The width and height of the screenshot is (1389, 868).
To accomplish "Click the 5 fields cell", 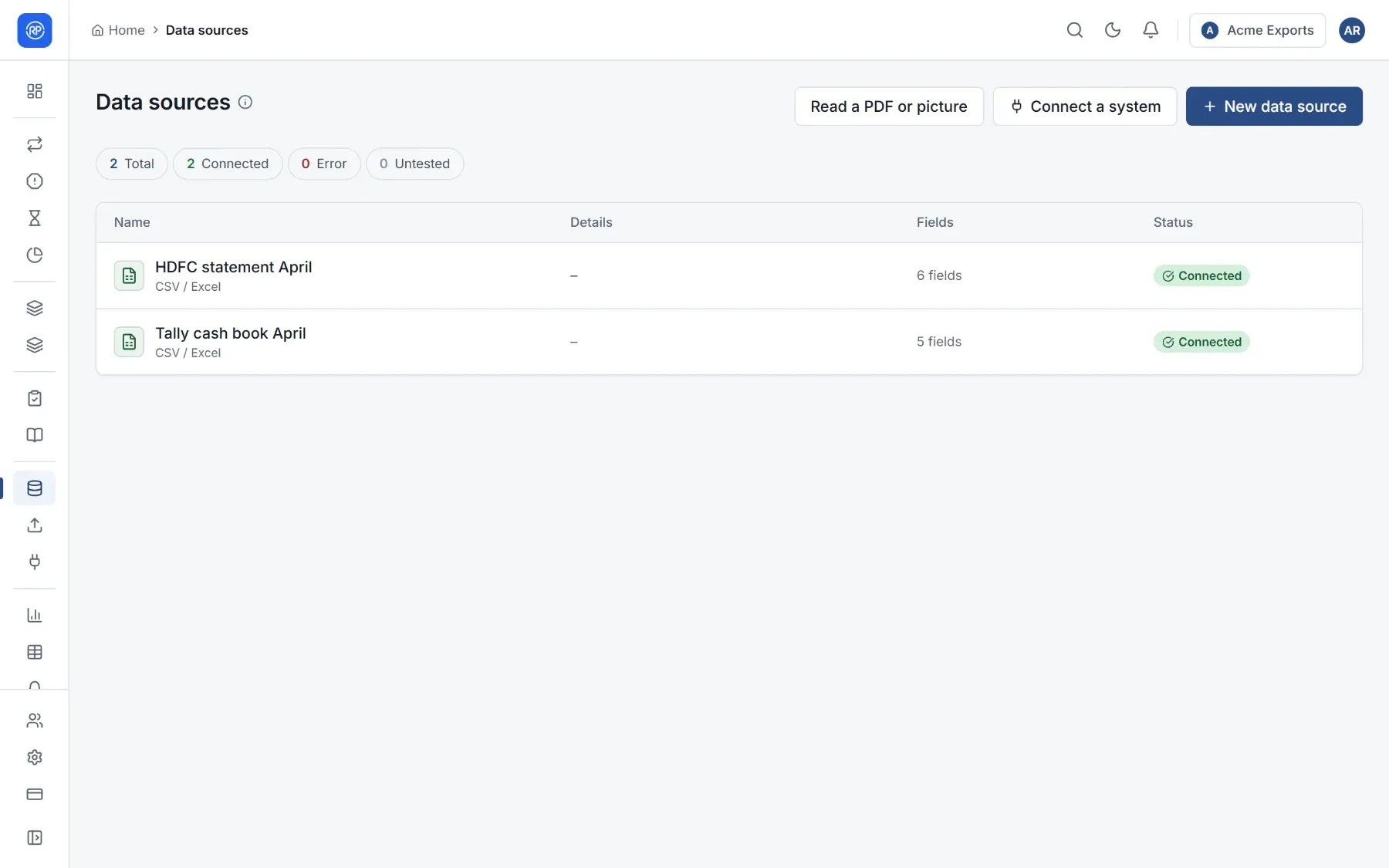I will click(x=939, y=342).
